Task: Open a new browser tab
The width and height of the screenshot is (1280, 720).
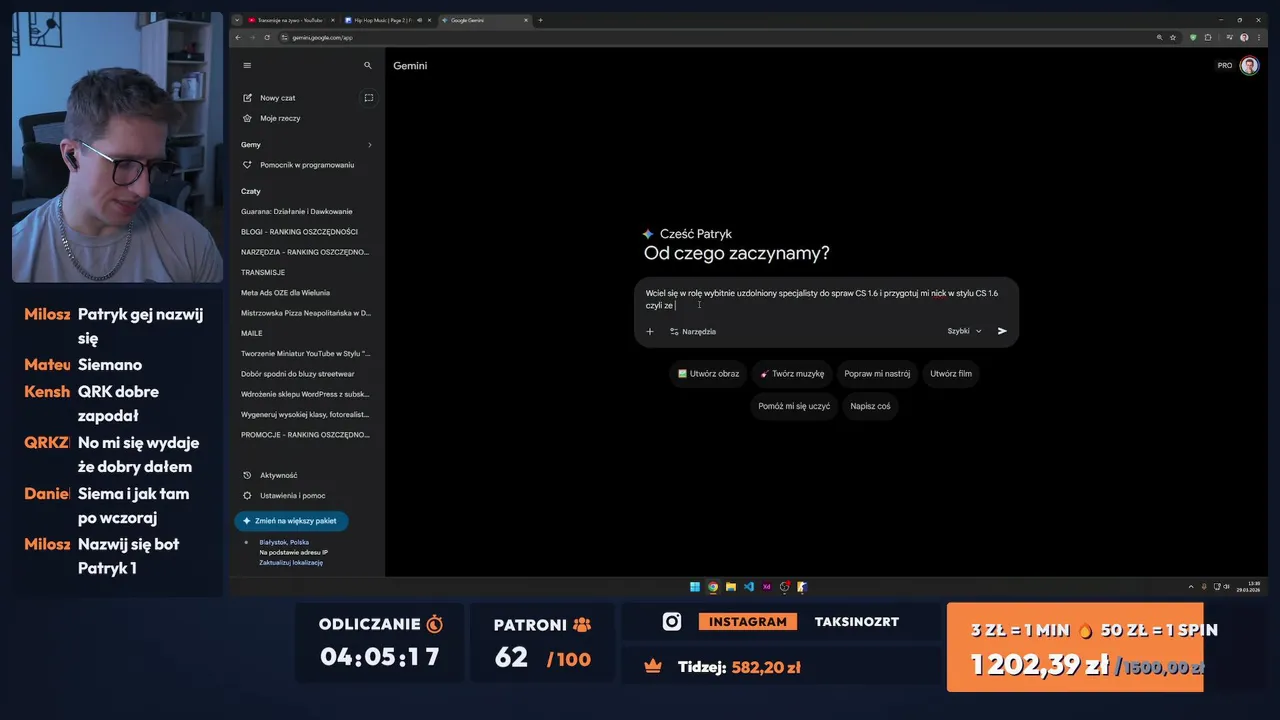Action: 540,20
